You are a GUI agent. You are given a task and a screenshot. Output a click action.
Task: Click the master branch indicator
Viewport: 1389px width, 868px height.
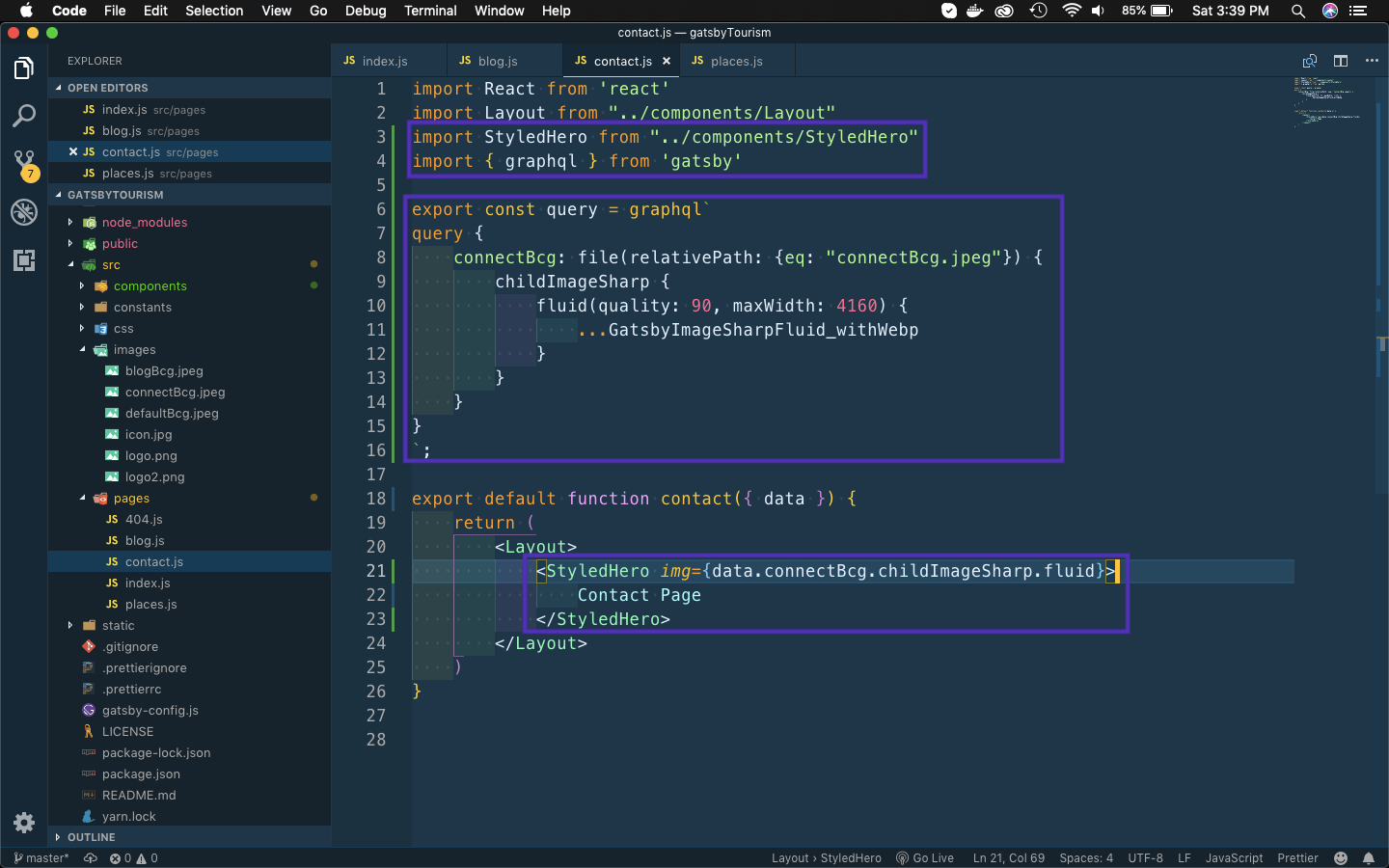pos(41,858)
